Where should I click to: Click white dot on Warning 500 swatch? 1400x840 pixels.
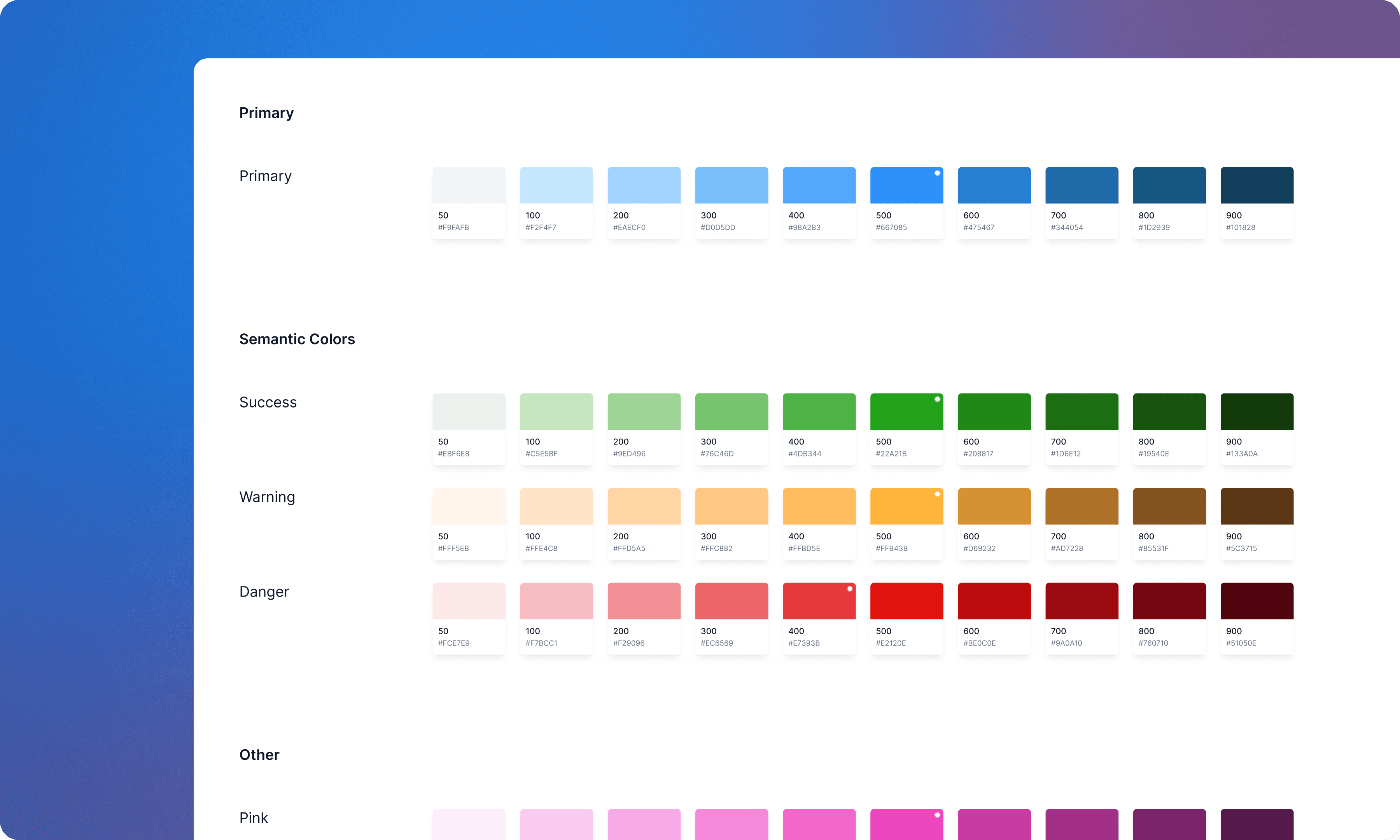coord(937,494)
